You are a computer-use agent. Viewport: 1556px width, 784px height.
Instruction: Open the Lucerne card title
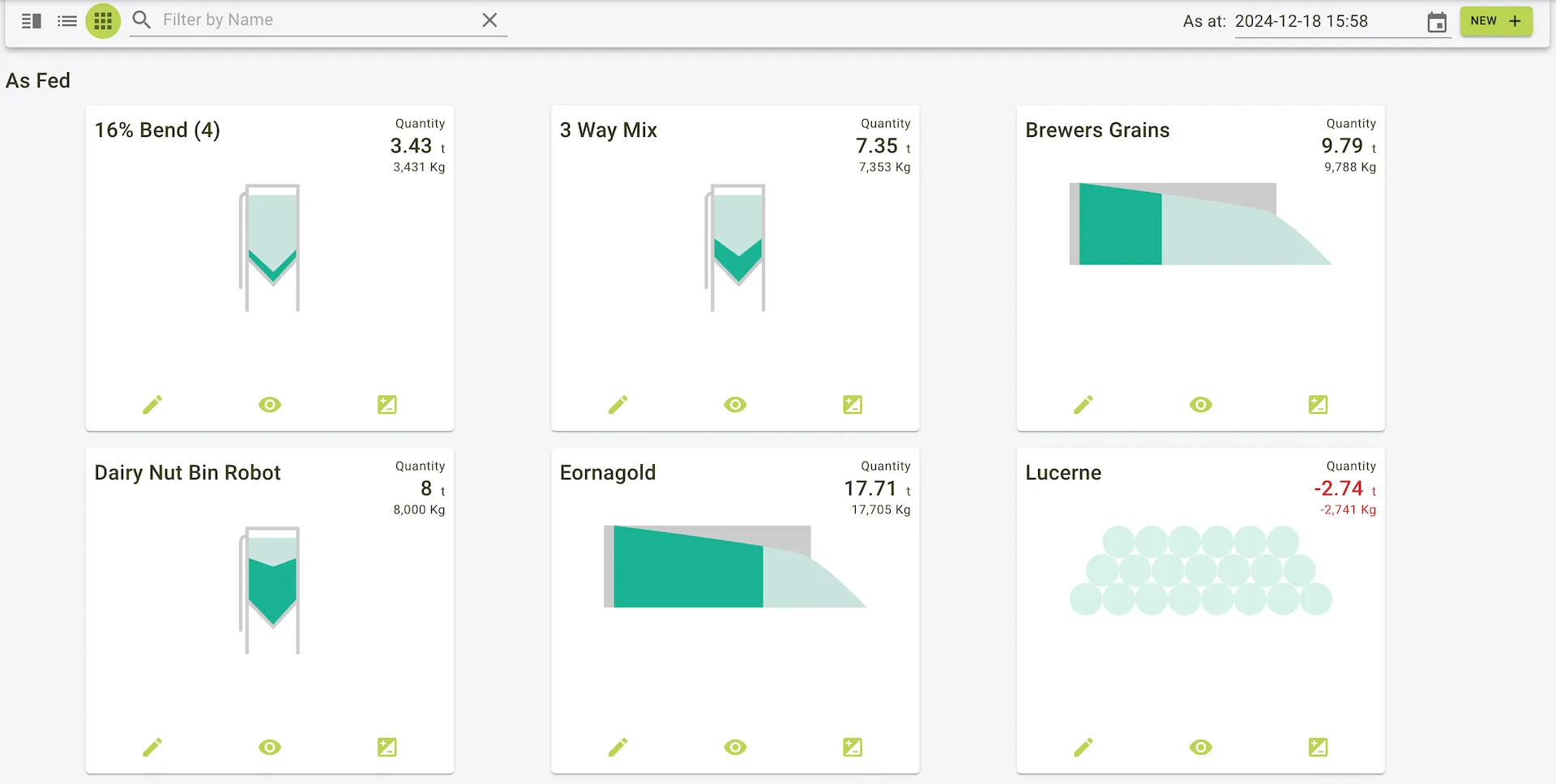[x=1062, y=473]
